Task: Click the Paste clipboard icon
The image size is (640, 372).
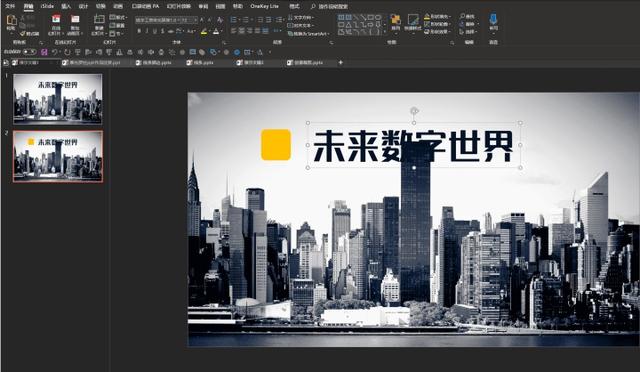Action: [x=11, y=20]
